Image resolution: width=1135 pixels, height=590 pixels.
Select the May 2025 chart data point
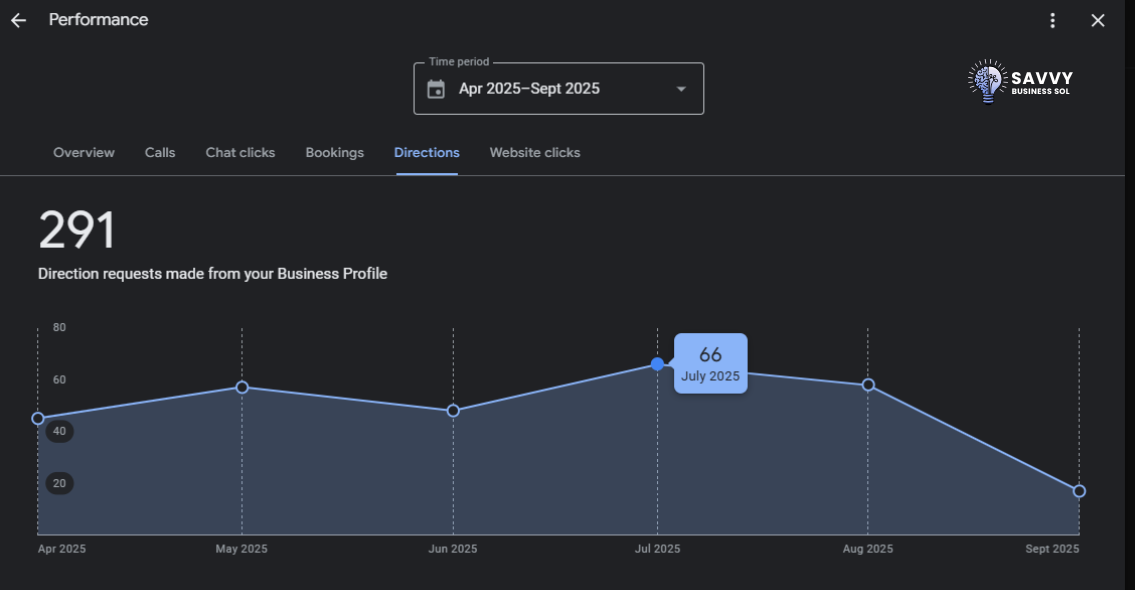[x=242, y=387]
